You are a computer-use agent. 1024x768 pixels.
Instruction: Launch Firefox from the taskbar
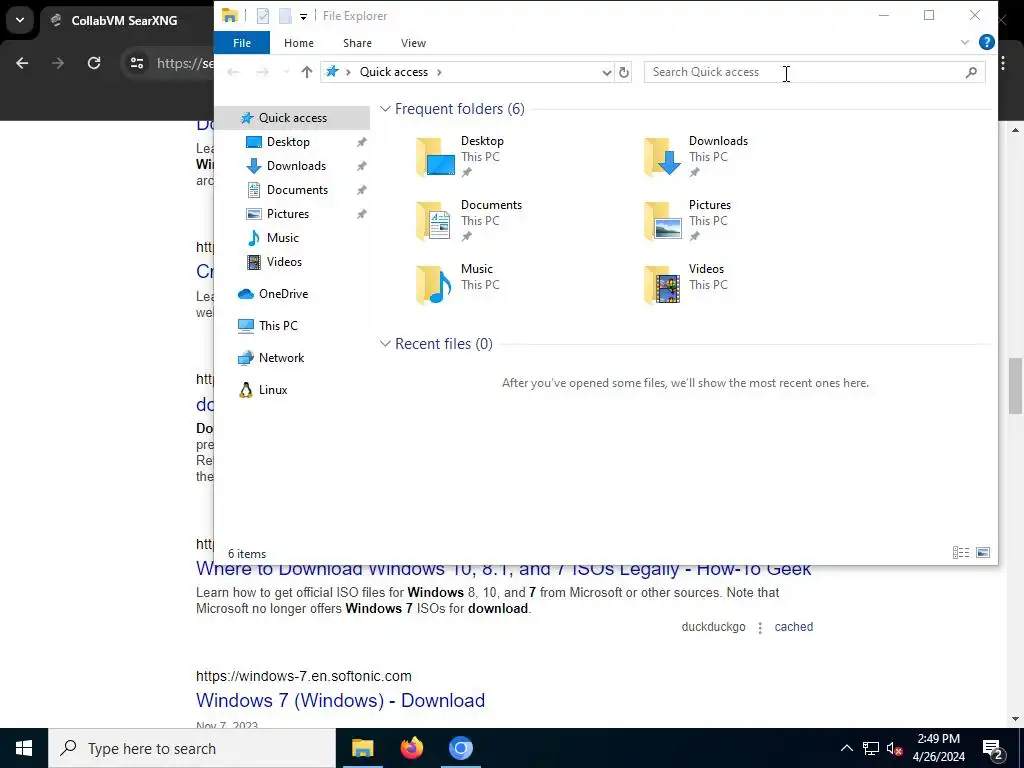411,748
